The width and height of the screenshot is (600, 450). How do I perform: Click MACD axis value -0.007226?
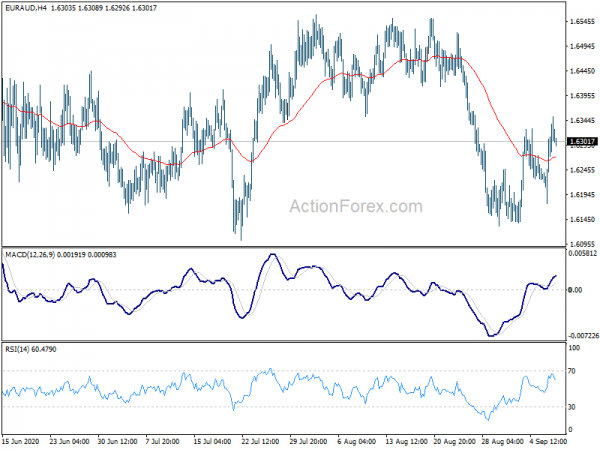(x=583, y=336)
